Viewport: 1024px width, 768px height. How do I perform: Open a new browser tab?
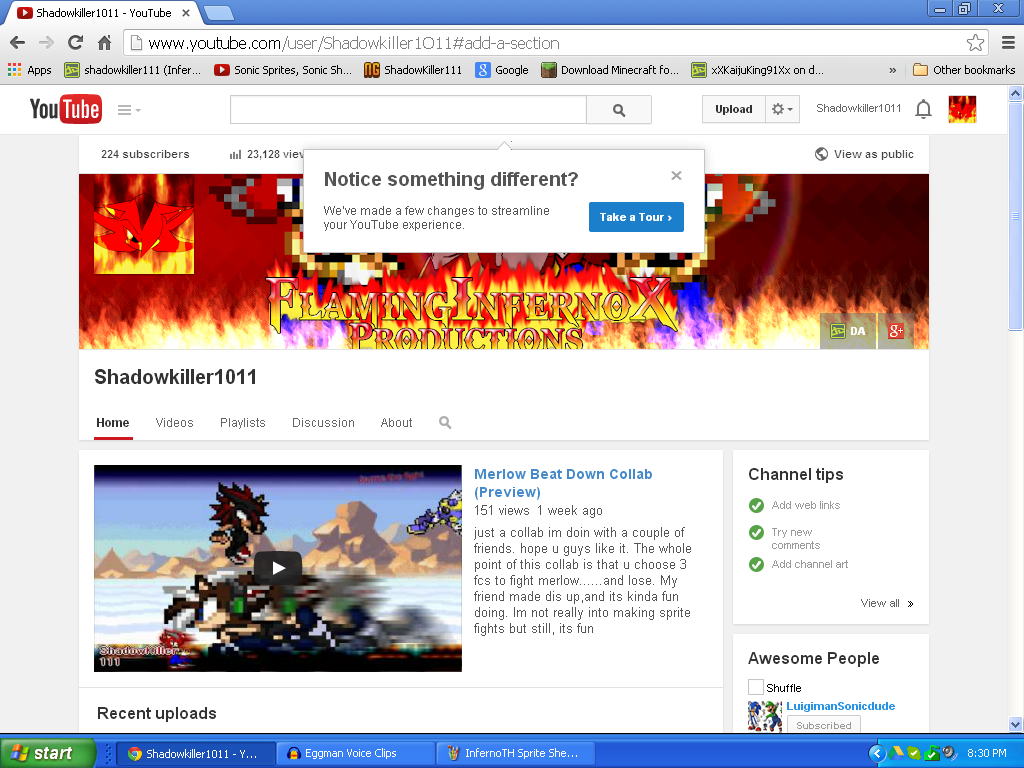click(x=219, y=12)
